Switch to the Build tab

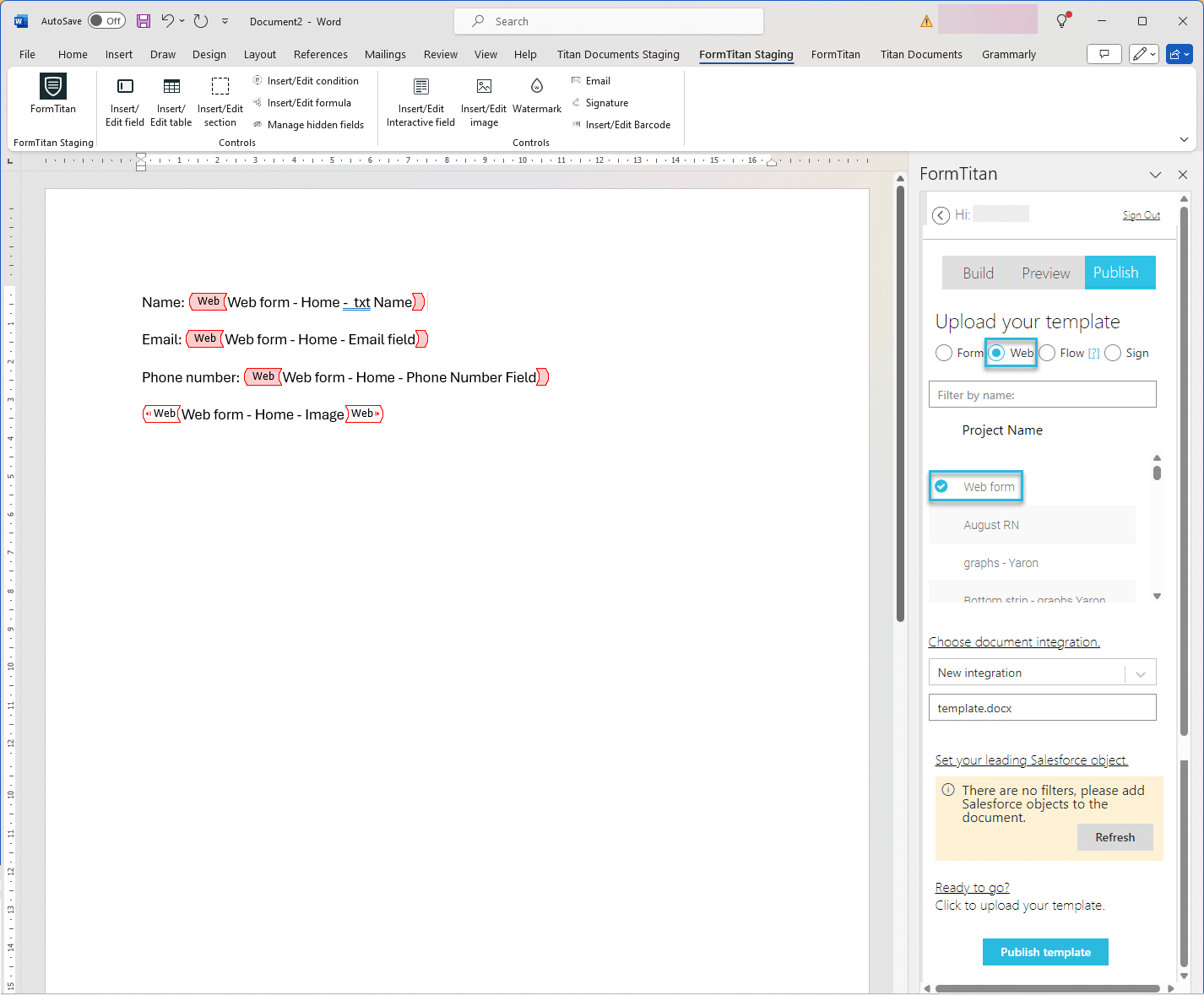(x=978, y=273)
